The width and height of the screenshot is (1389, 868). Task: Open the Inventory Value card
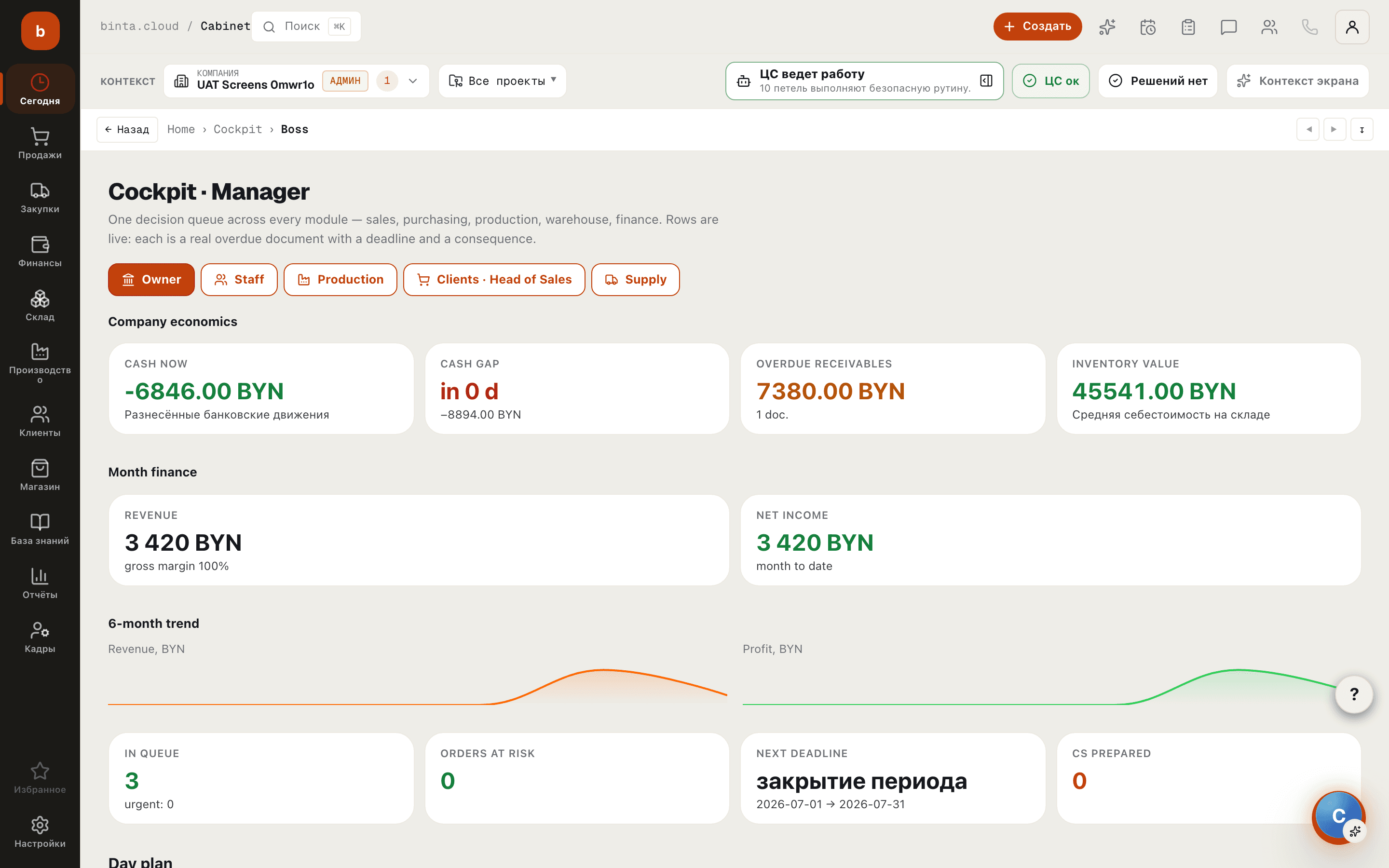coord(1209,389)
